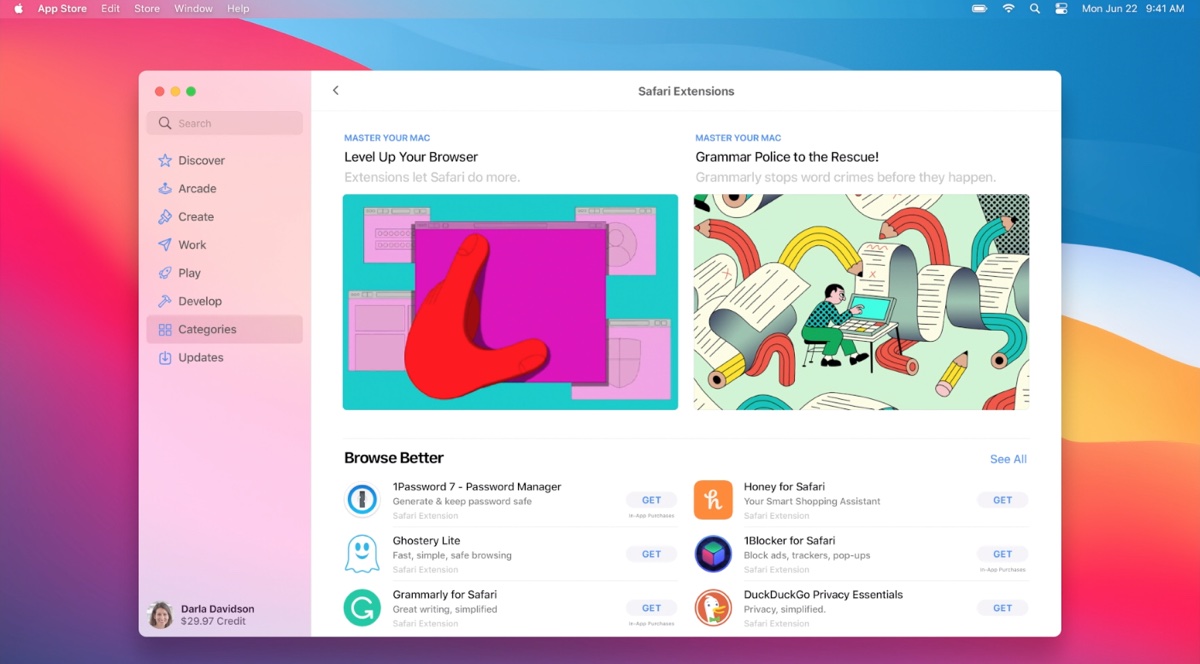Click the Ghostery Lite title text
This screenshot has width=1200, height=664.
426,541
